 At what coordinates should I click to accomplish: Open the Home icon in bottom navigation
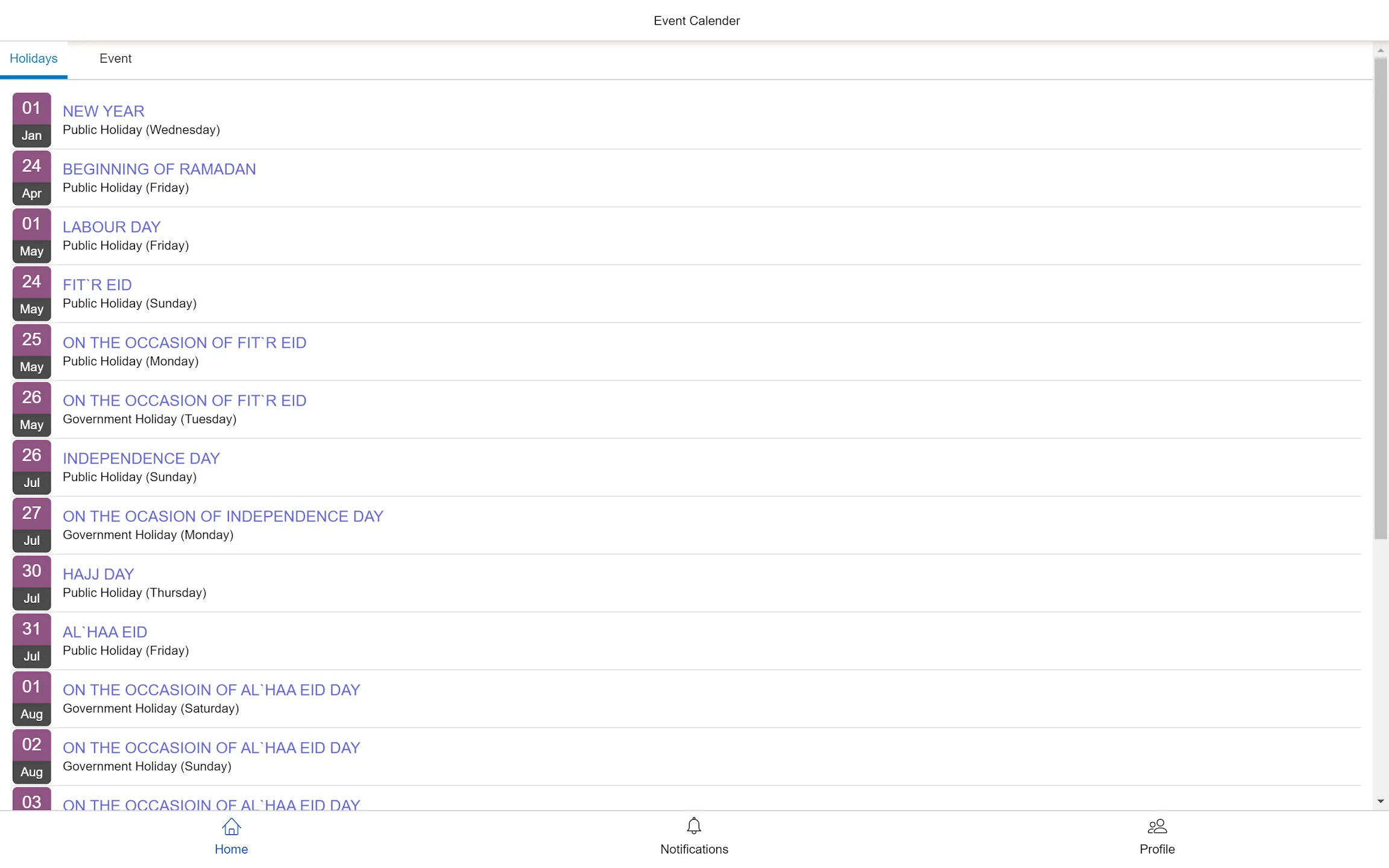[x=231, y=826]
